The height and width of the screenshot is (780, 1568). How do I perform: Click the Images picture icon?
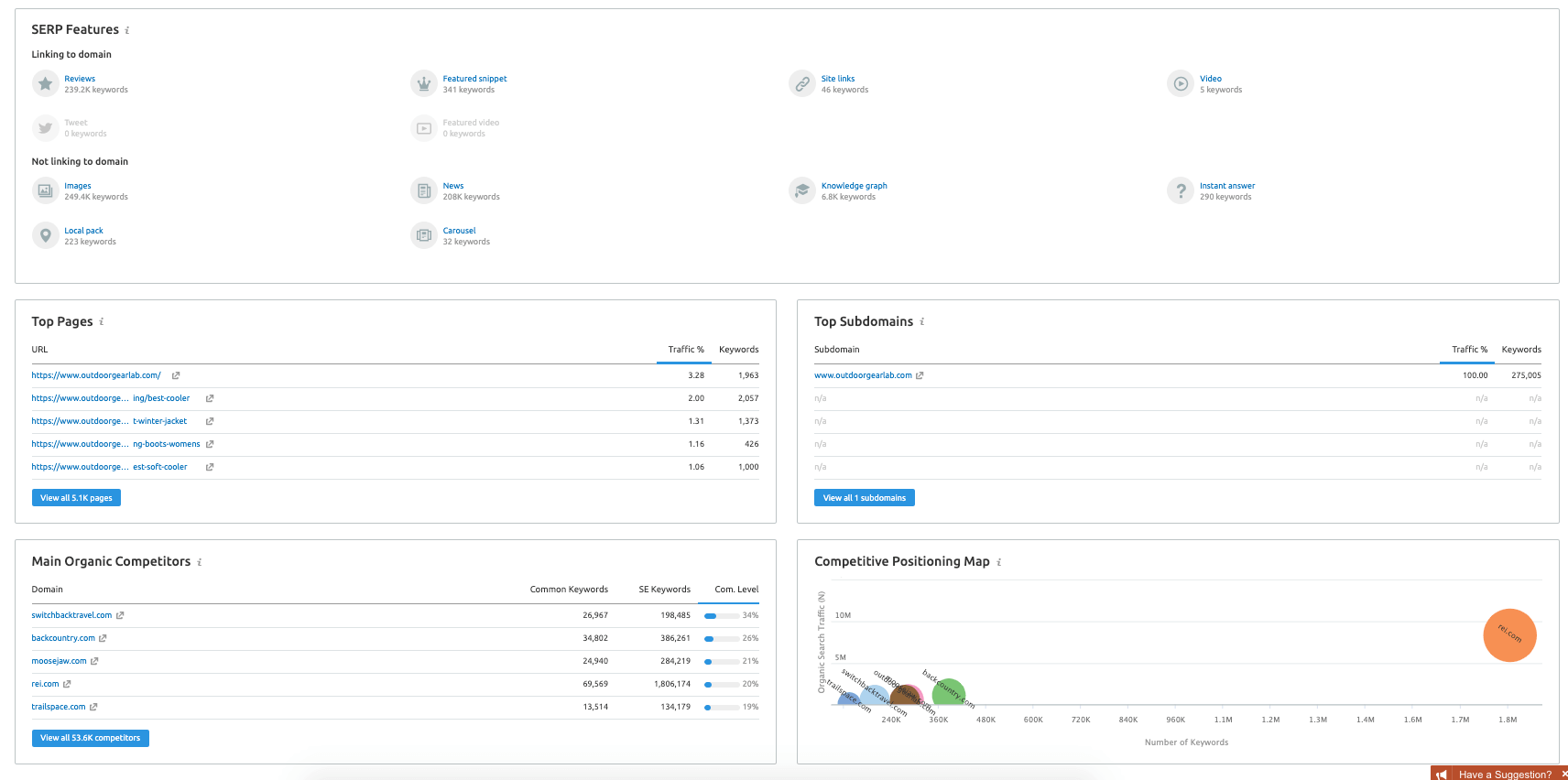(45, 190)
